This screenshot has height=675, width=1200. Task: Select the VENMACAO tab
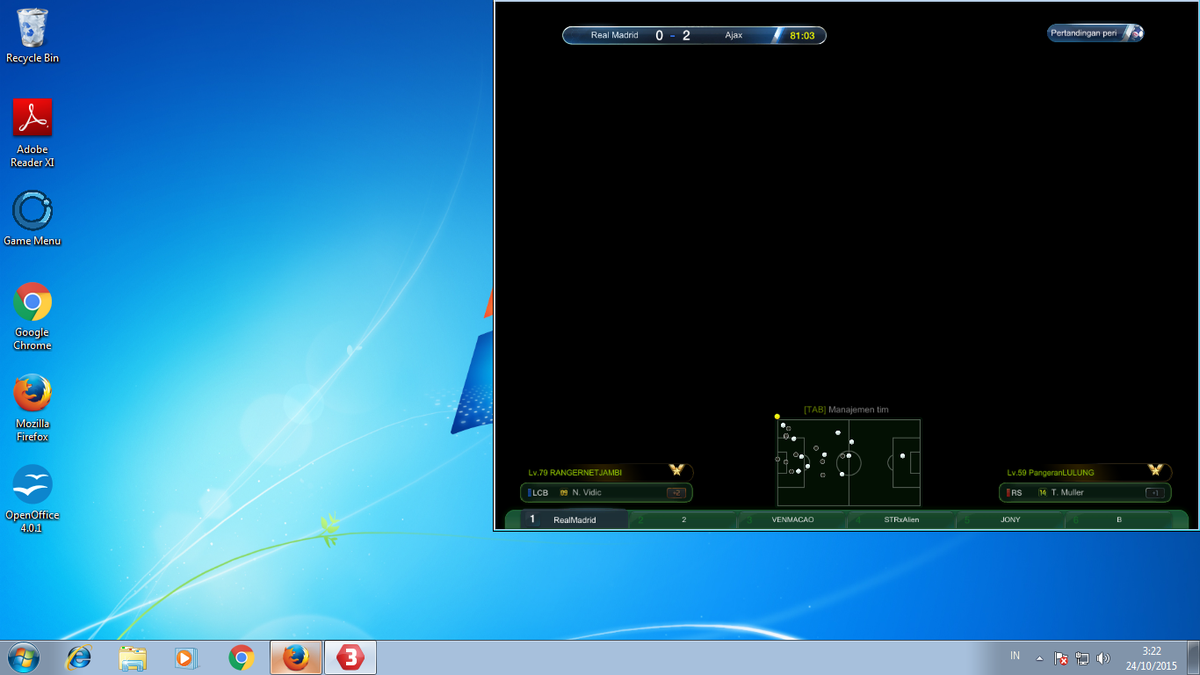(793, 520)
